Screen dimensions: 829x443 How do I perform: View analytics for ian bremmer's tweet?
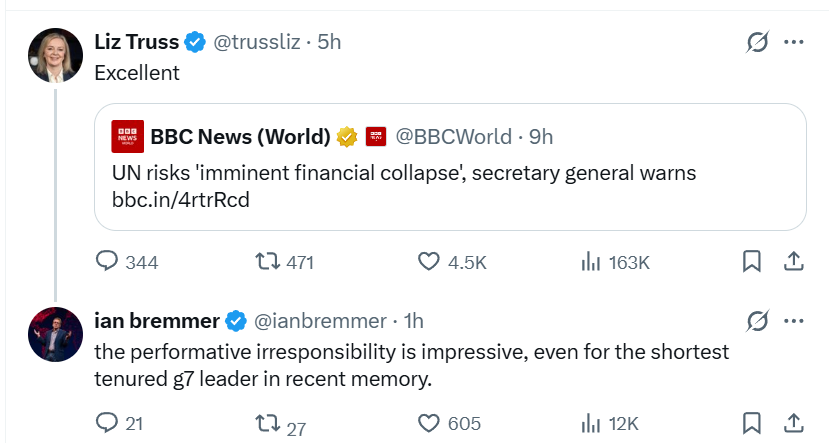click(x=590, y=424)
